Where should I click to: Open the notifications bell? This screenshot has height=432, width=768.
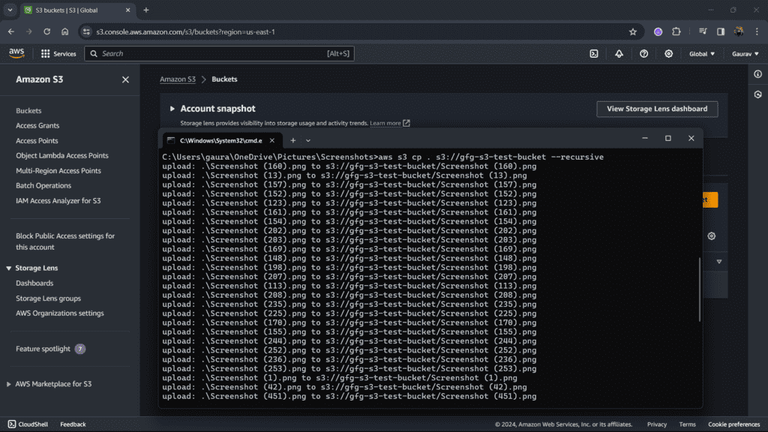(619, 53)
